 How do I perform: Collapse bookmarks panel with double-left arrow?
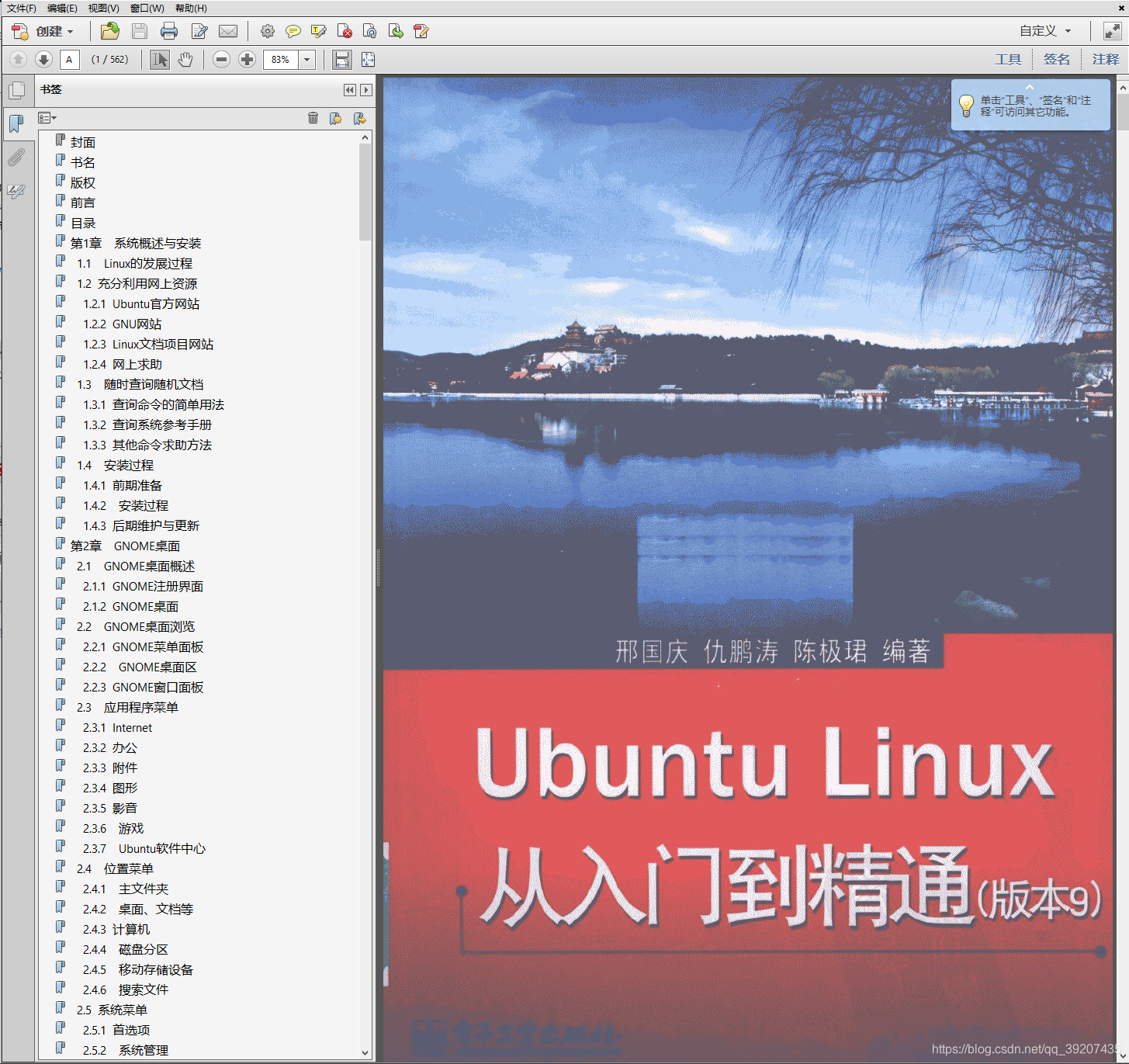pos(350,90)
